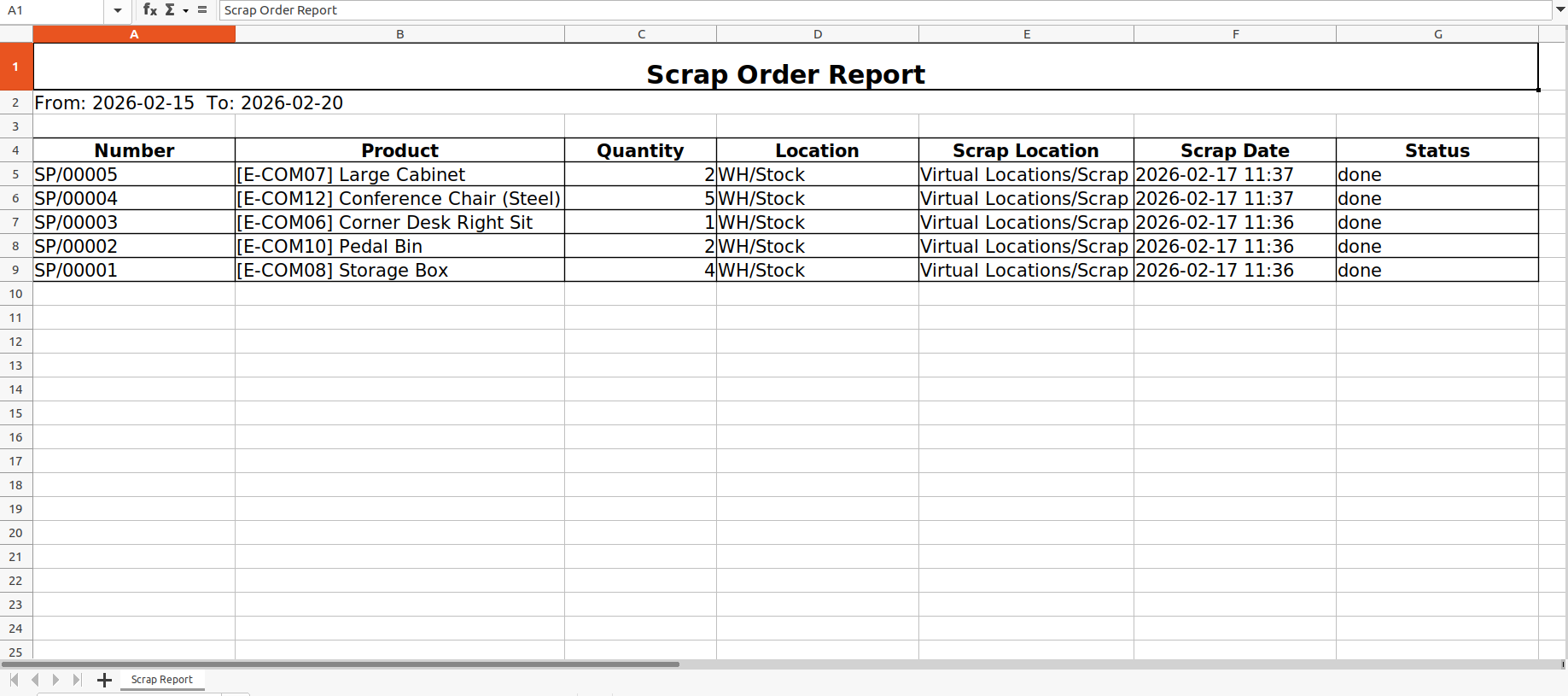Select the Storage Box product cell
The image size is (1568, 696).
pyautogui.click(x=399, y=270)
